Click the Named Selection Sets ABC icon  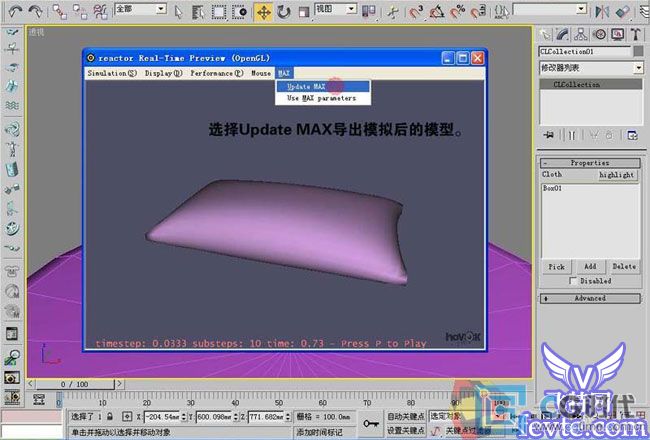[x=502, y=12]
